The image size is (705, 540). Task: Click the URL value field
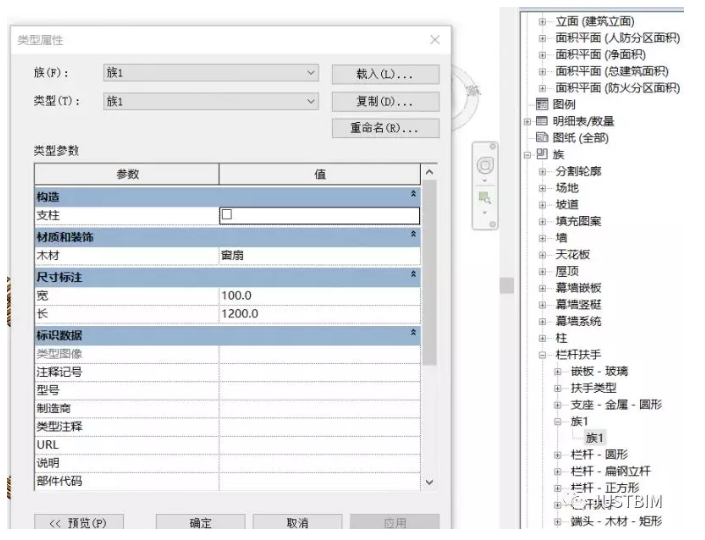320,445
